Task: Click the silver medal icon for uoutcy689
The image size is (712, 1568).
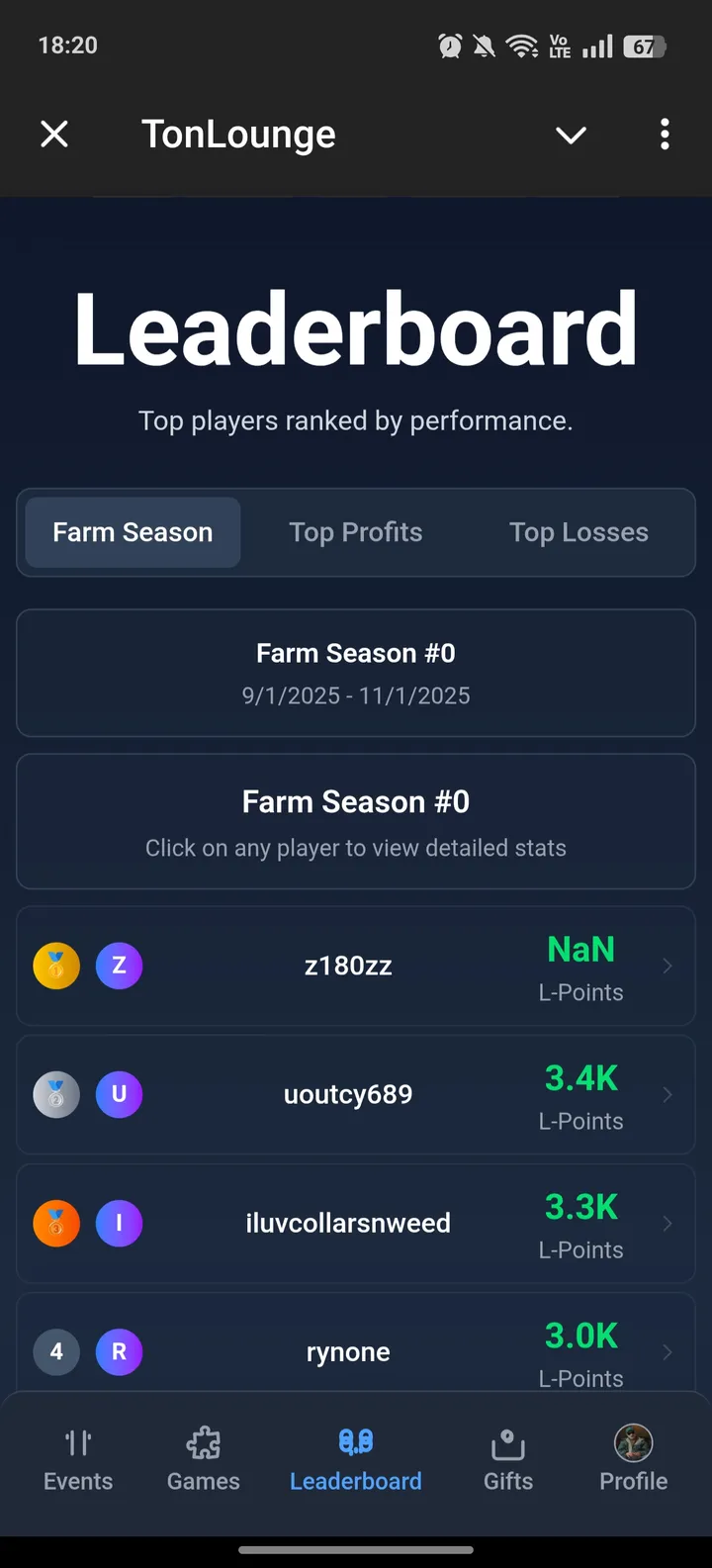Action: coord(56,1095)
